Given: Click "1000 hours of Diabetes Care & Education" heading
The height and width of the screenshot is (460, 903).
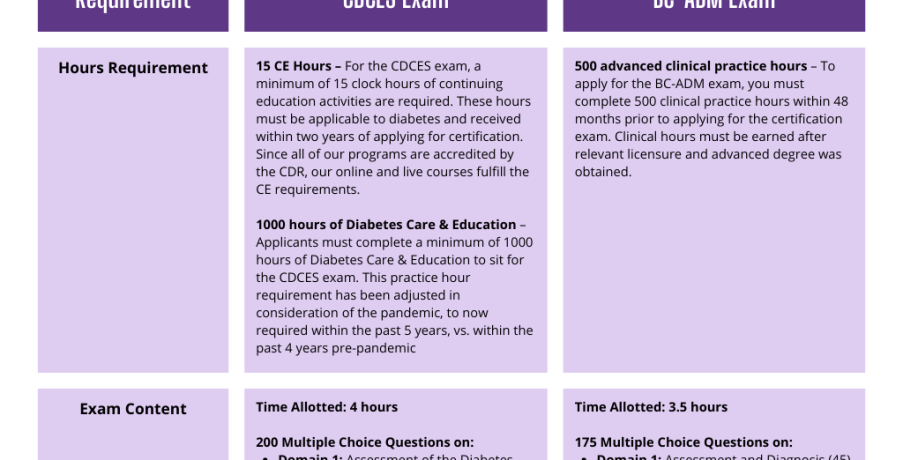Looking at the screenshot, I should click(386, 225).
